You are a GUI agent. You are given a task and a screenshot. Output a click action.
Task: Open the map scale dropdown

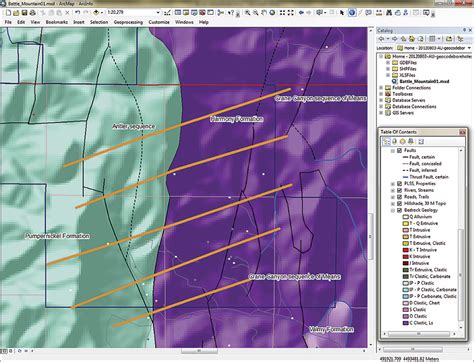point(158,13)
